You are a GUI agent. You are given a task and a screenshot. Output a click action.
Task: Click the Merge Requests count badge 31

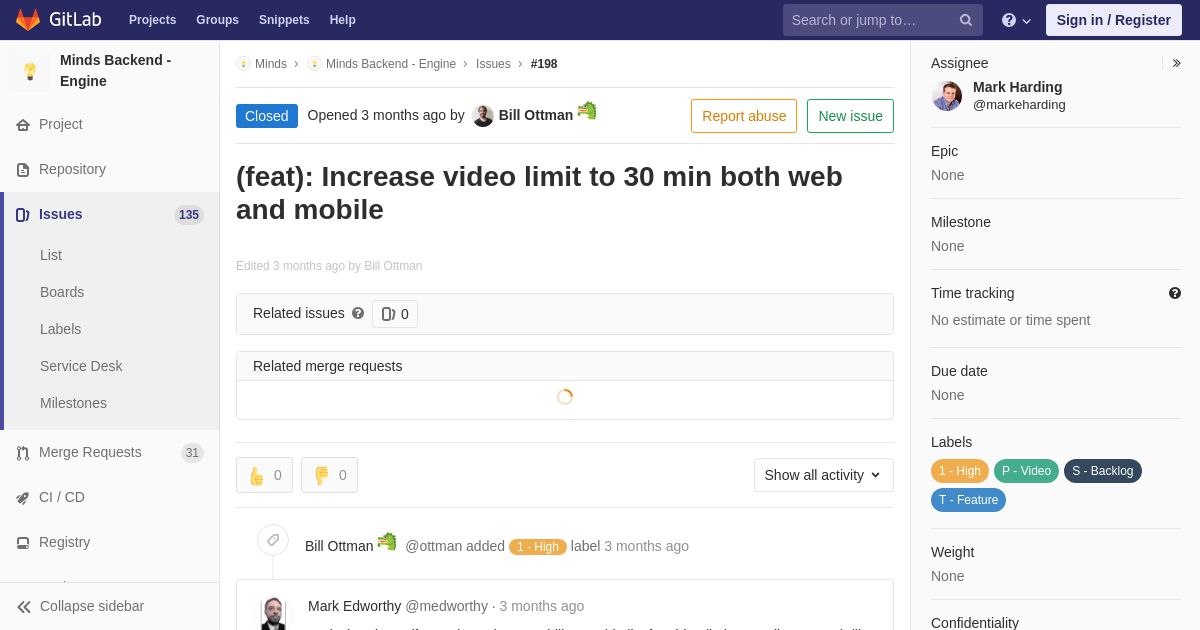(192, 453)
